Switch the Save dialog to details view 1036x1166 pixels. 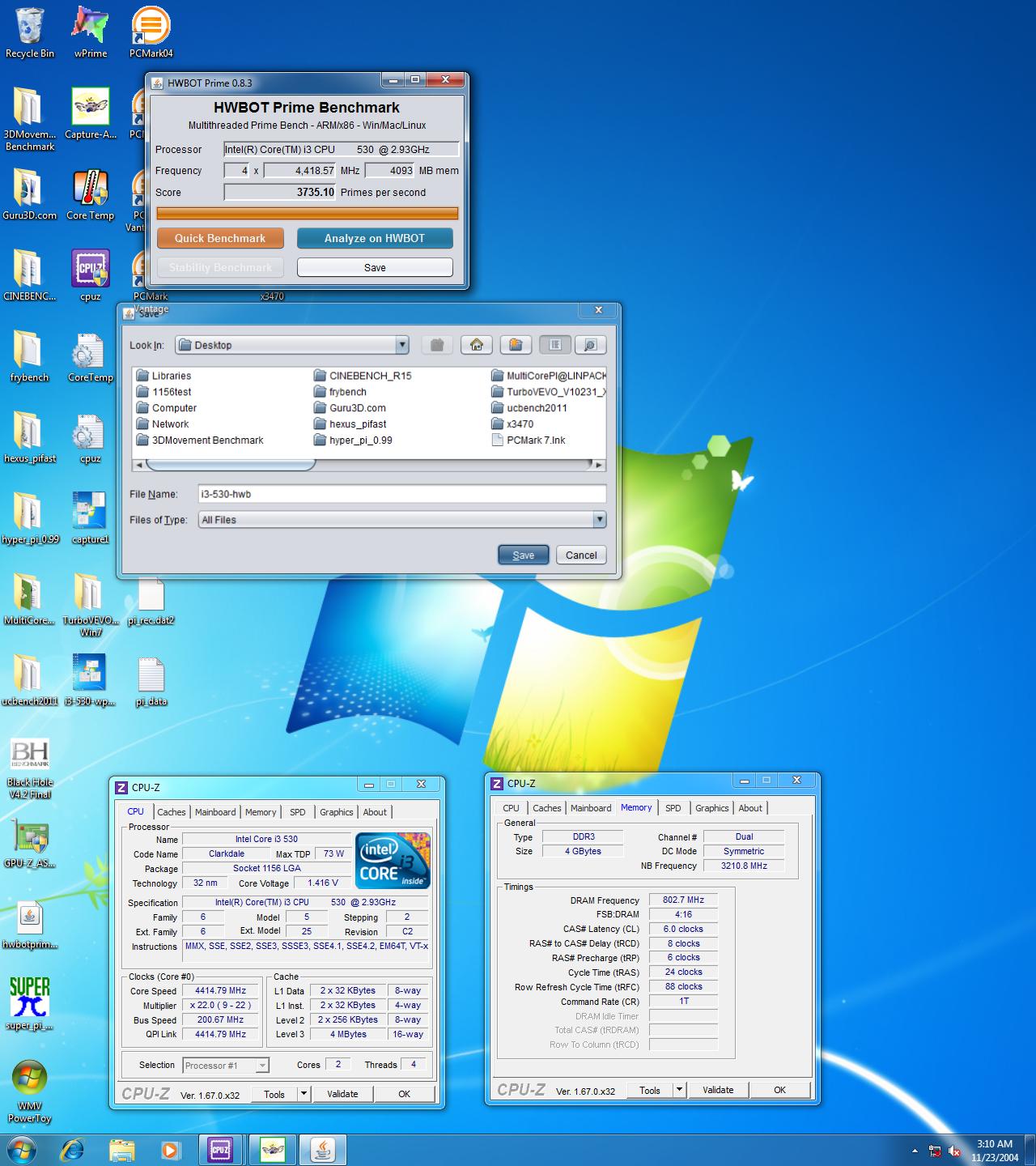(x=590, y=345)
